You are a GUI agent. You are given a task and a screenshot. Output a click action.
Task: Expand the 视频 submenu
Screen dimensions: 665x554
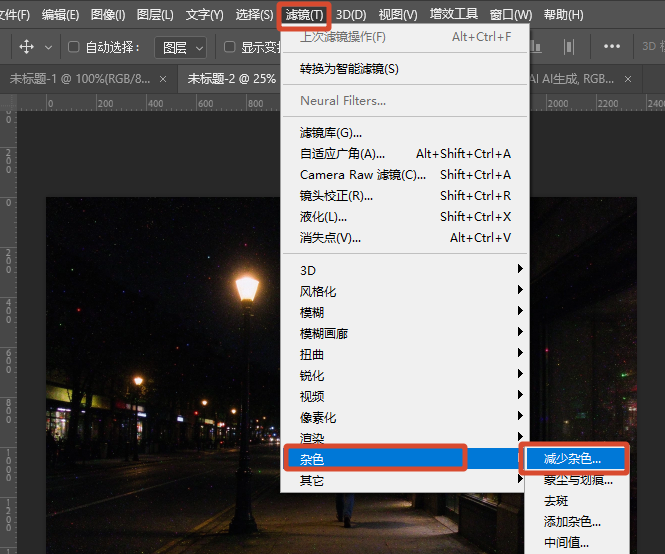click(x=405, y=396)
